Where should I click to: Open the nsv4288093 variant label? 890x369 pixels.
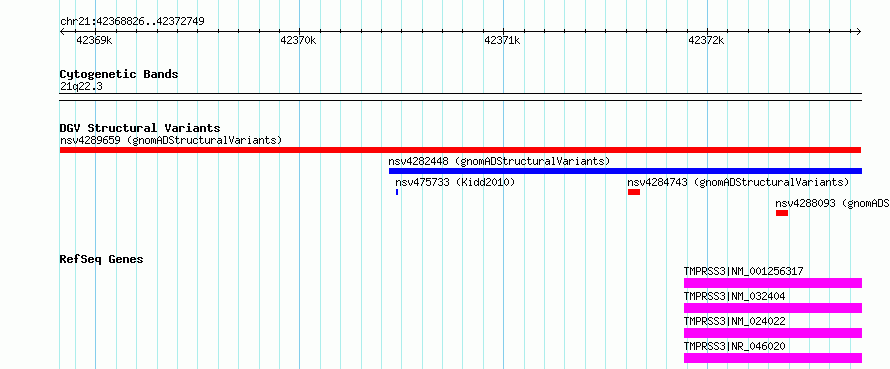click(x=833, y=203)
